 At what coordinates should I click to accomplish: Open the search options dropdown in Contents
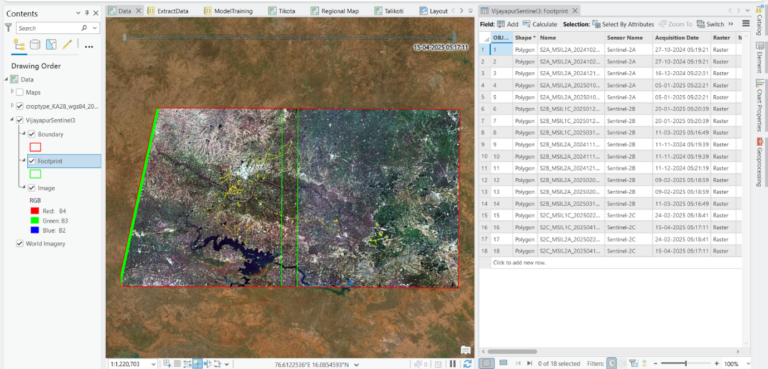pos(95,28)
